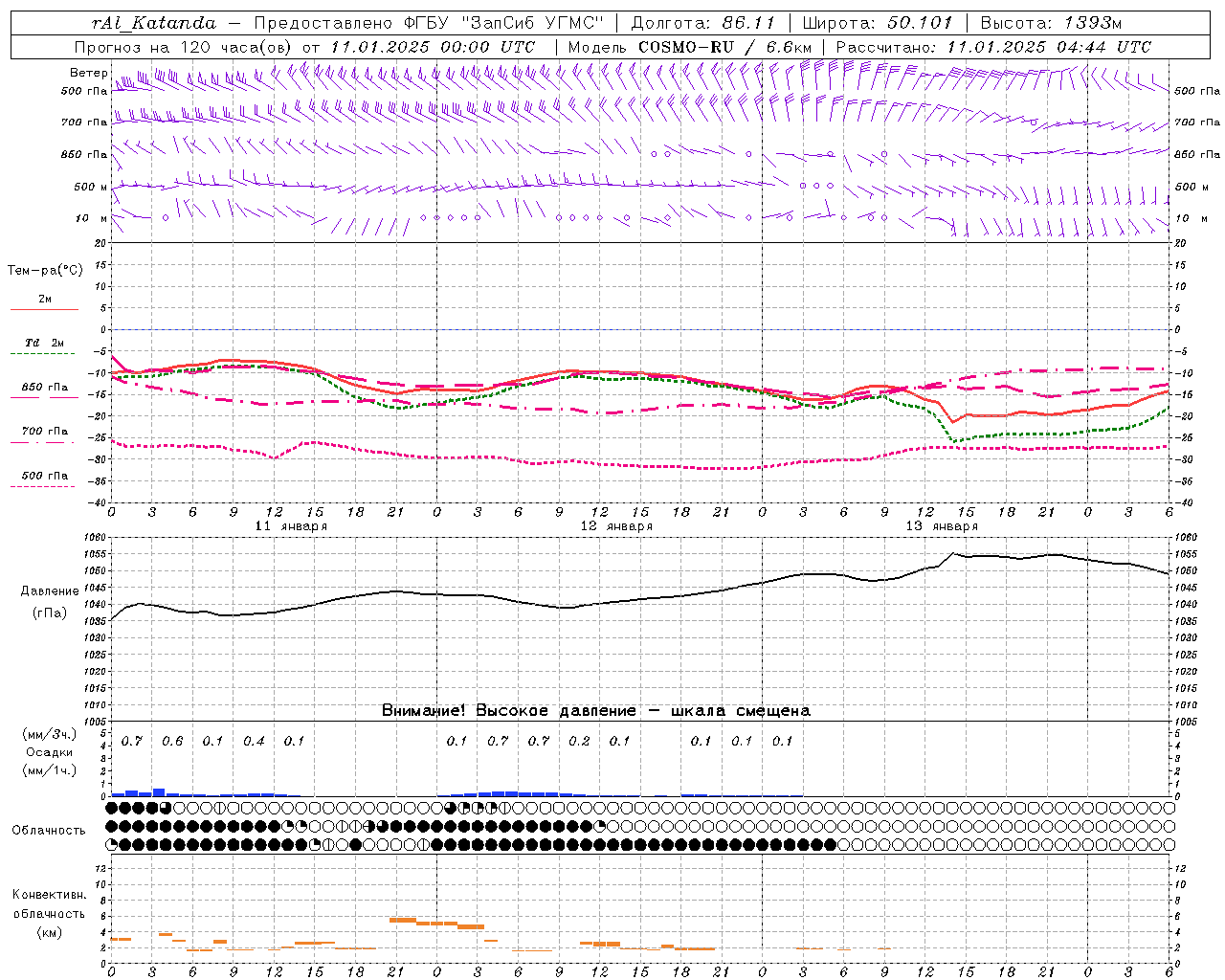1225x980 pixels.
Task: Click the 'Предоставлено ФГБУ "ЗапСиб УГМС"' provider text
Action: tap(430, 23)
